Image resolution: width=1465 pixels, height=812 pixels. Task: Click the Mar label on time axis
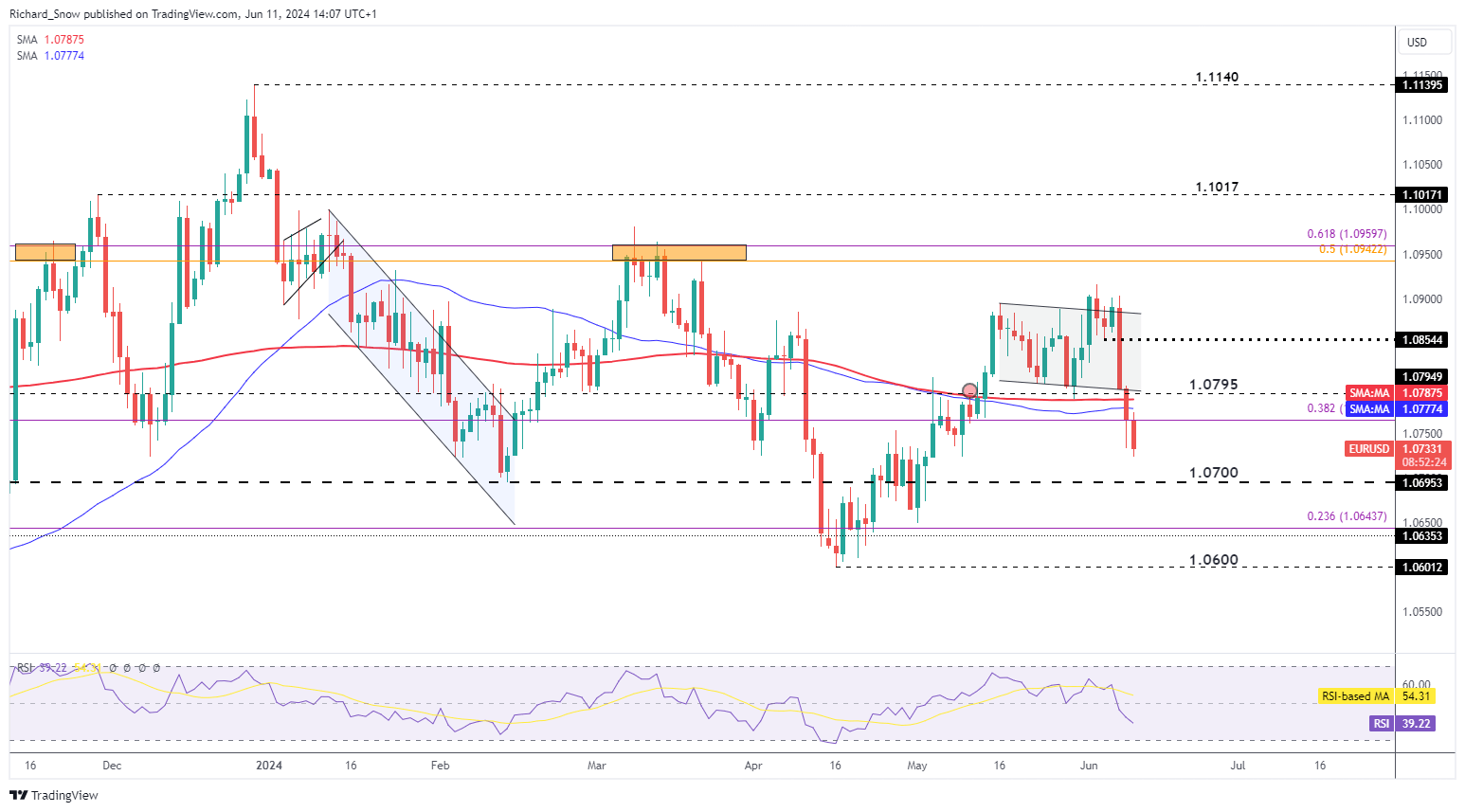coord(596,766)
